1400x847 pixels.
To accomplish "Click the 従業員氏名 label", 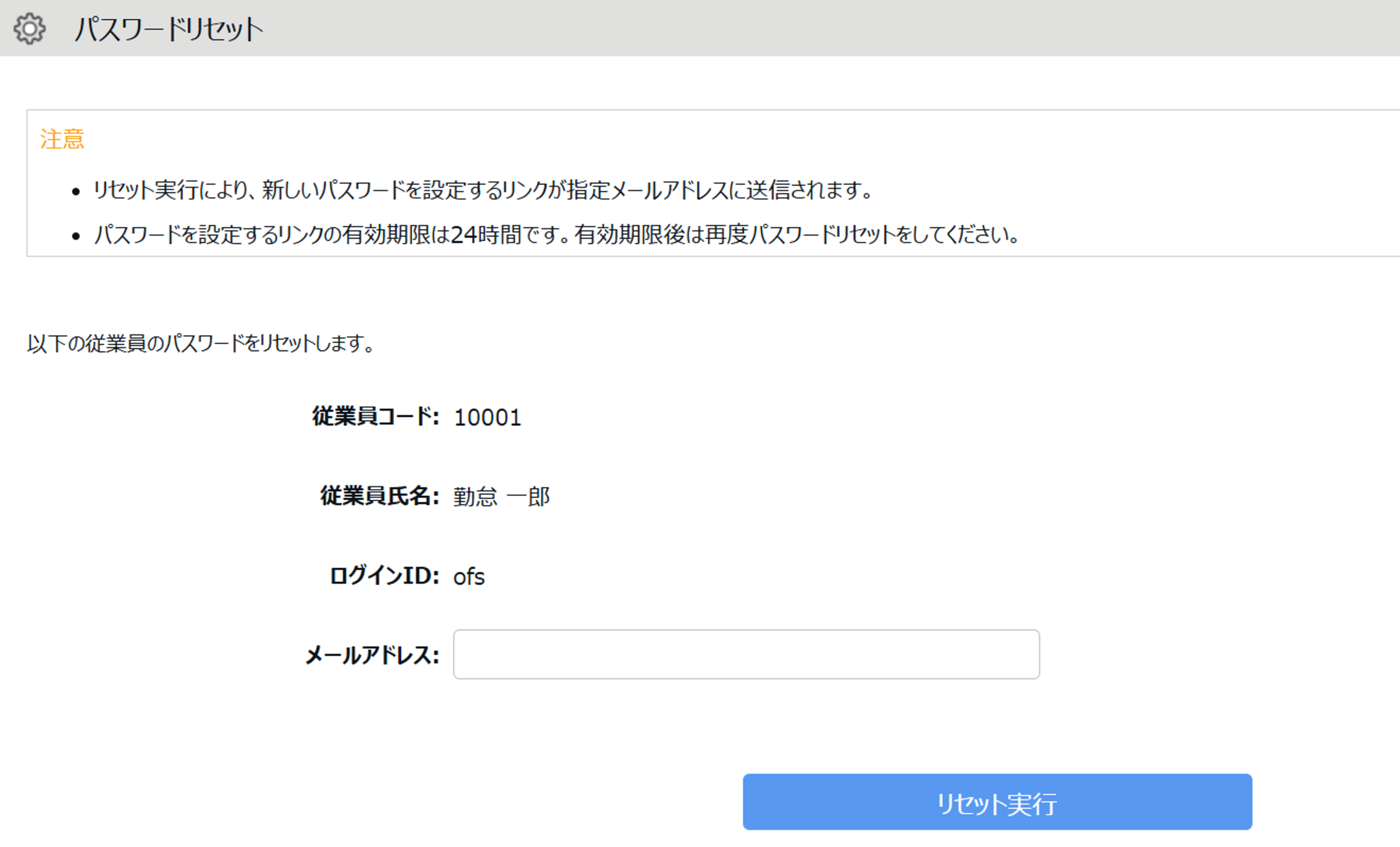I will [379, 496].
